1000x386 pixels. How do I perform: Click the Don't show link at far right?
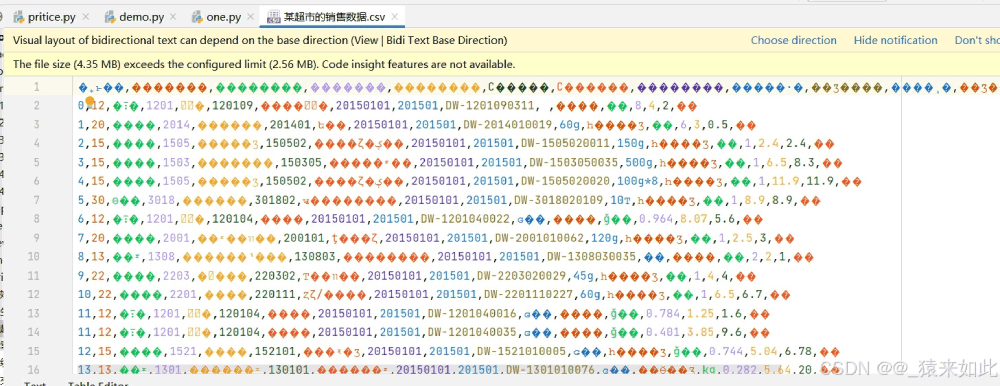[977, 40]
